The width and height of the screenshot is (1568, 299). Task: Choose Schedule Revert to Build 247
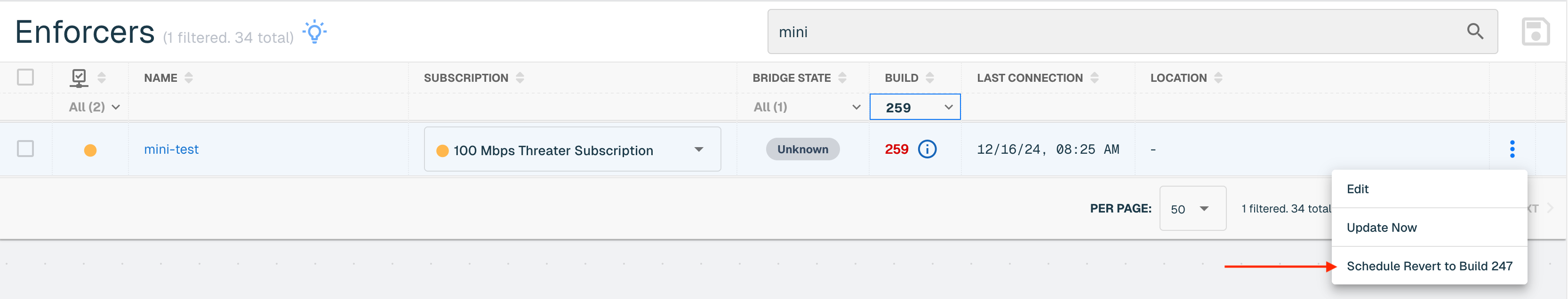pyautogui.click(x=1429, y=266)
